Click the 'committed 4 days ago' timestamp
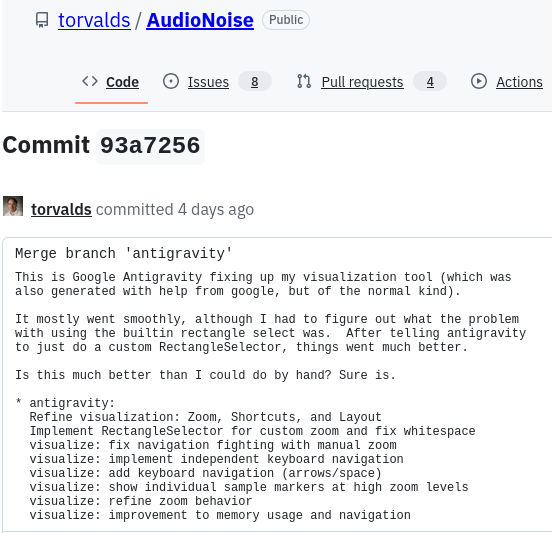 175,209
